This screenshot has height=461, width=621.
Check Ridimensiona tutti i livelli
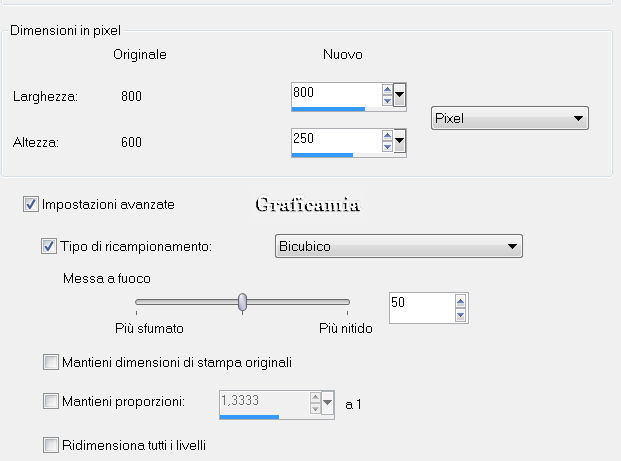point(50,444)
